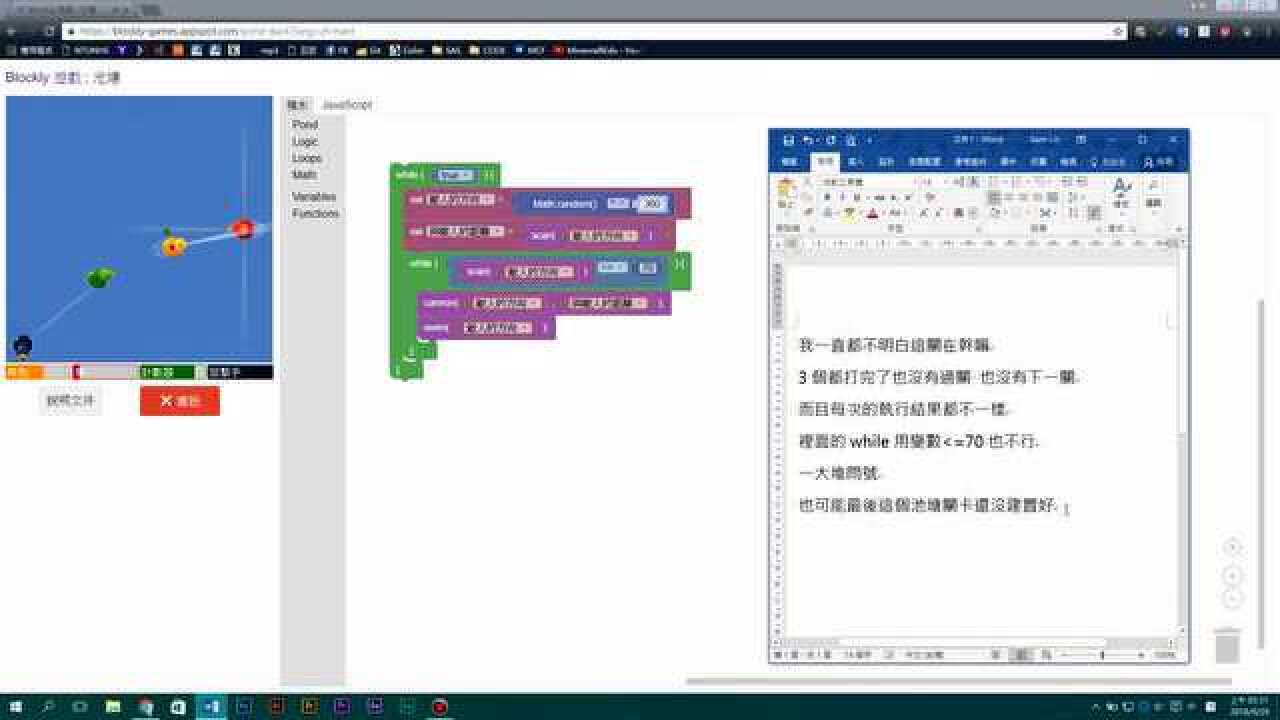Switch to the JavaScript tab in Blockly
The width and height of the screenshot is (1280, 720).
[349, 104]
